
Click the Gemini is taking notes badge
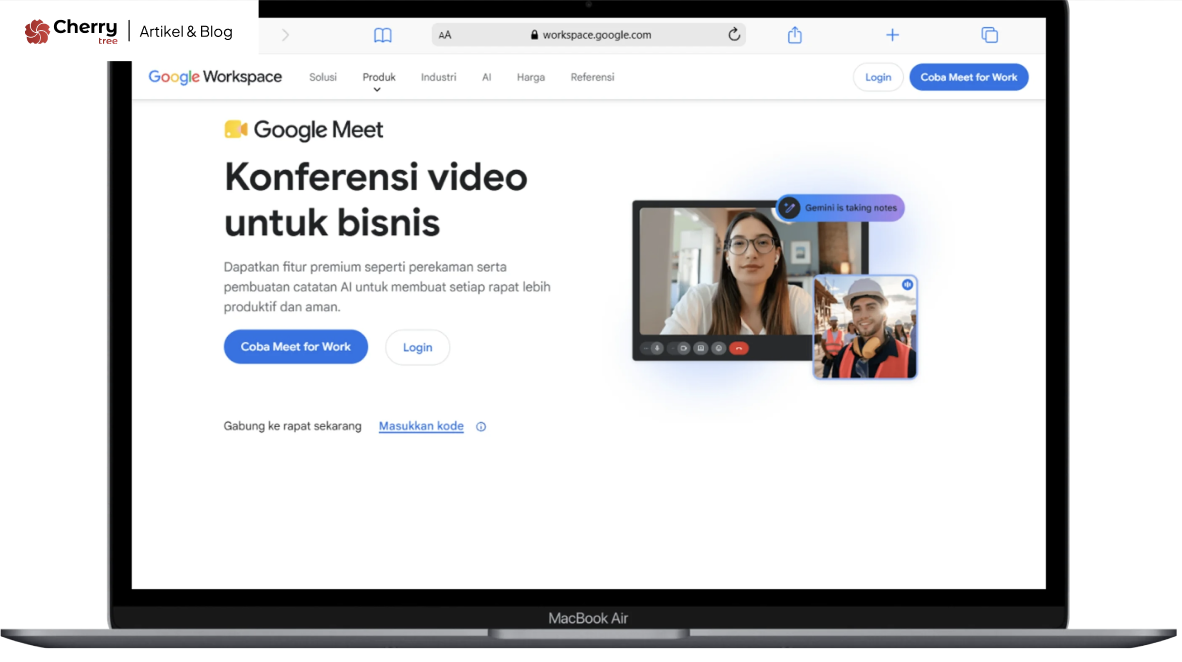(841, 207)
